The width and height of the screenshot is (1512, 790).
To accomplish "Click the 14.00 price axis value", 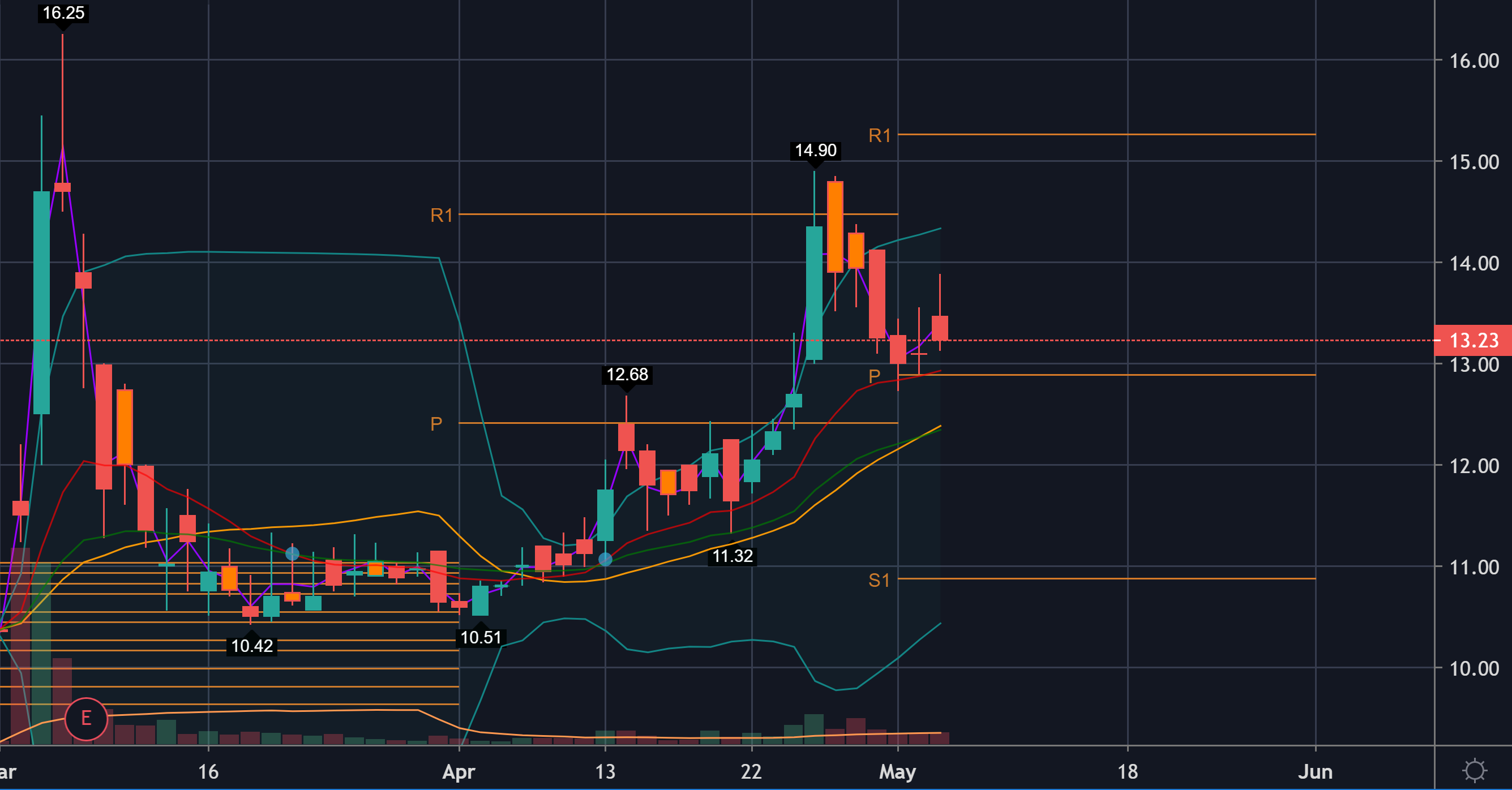I will point(1474,264).
